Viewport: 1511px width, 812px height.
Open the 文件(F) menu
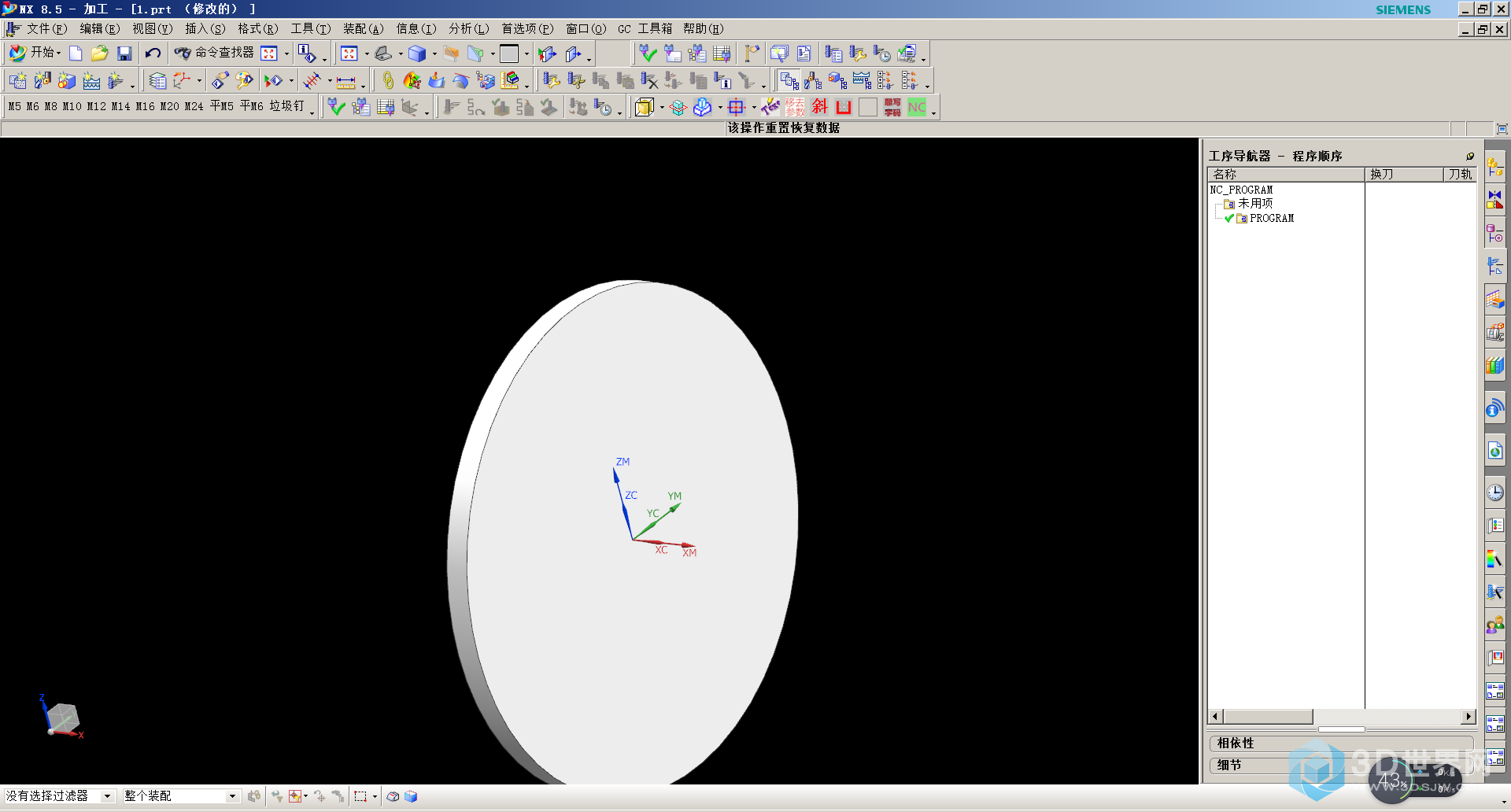(46, 29)
